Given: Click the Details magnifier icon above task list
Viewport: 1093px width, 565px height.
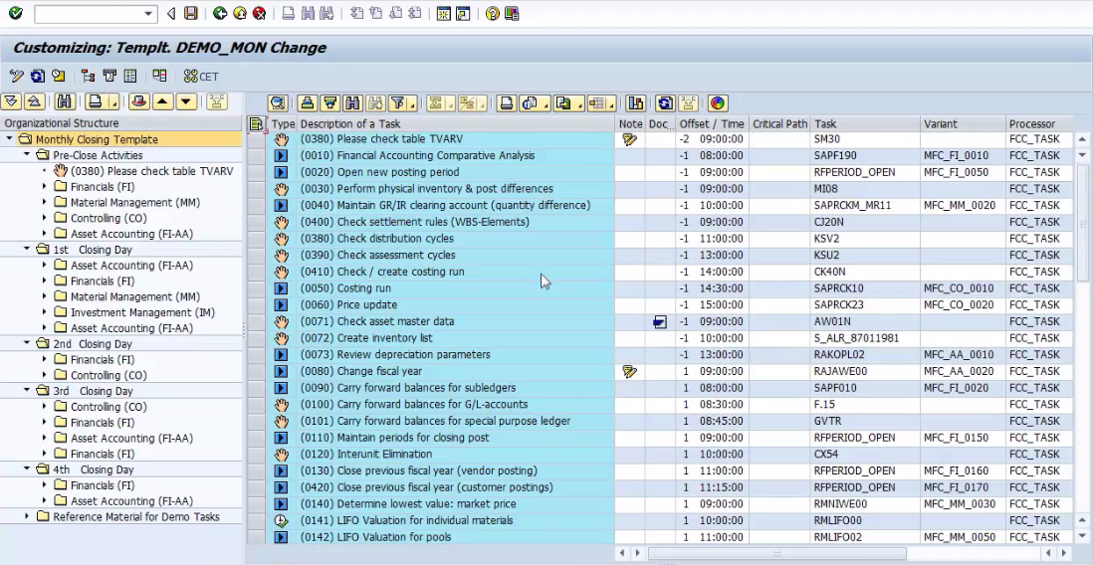Looking at the screenshot, I should pos(278,103).
